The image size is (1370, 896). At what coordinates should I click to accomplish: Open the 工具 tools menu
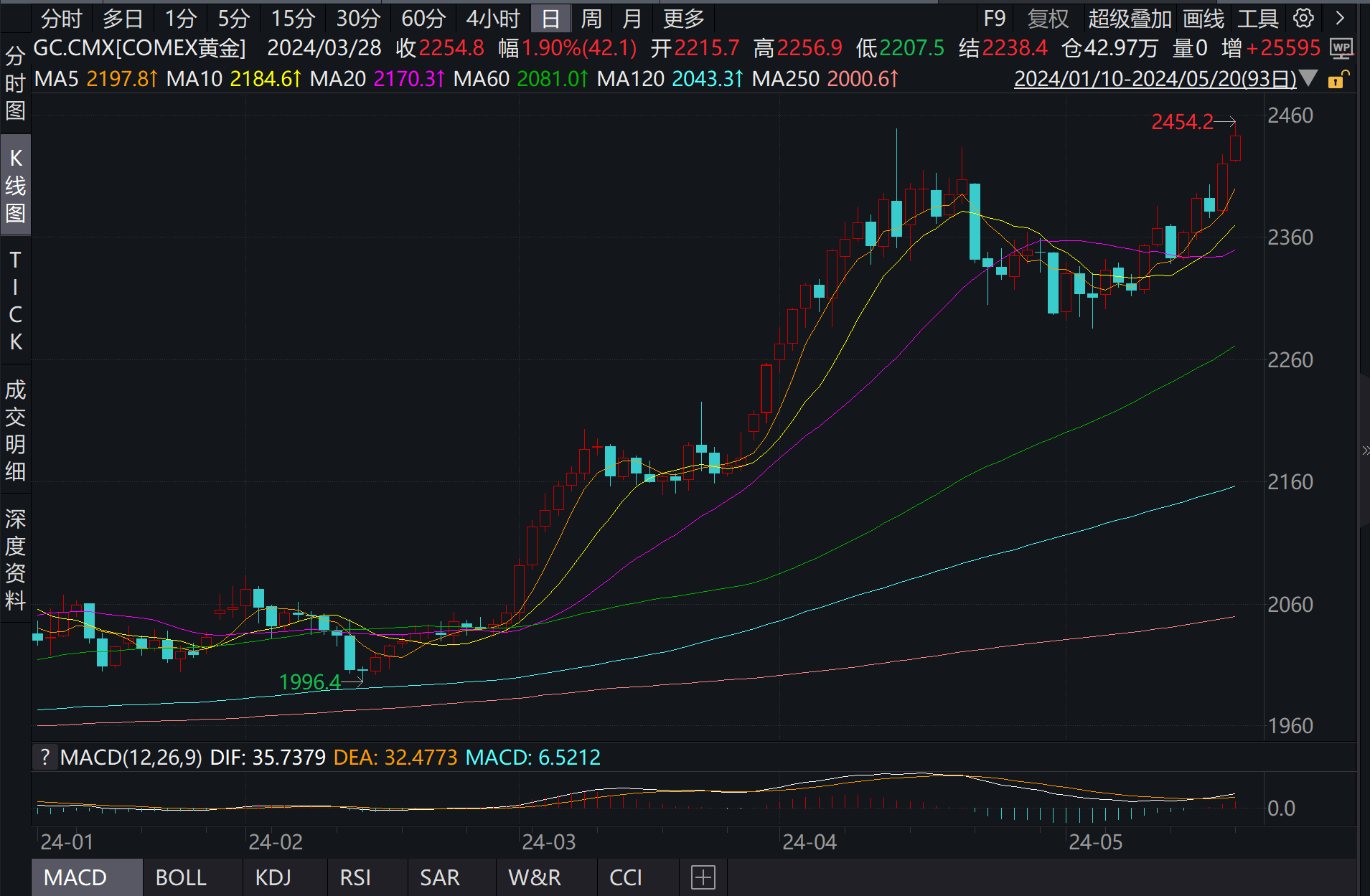(1257, 18)
